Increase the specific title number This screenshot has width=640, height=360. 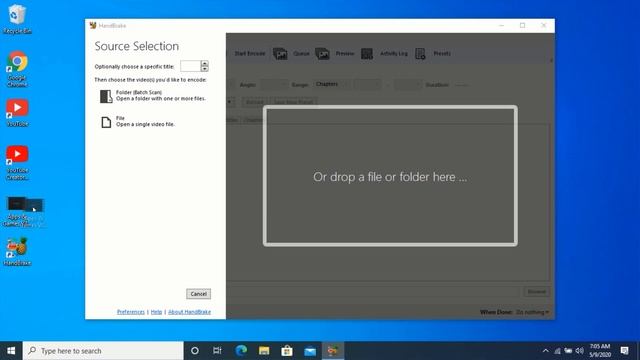(x=204, y=63)
